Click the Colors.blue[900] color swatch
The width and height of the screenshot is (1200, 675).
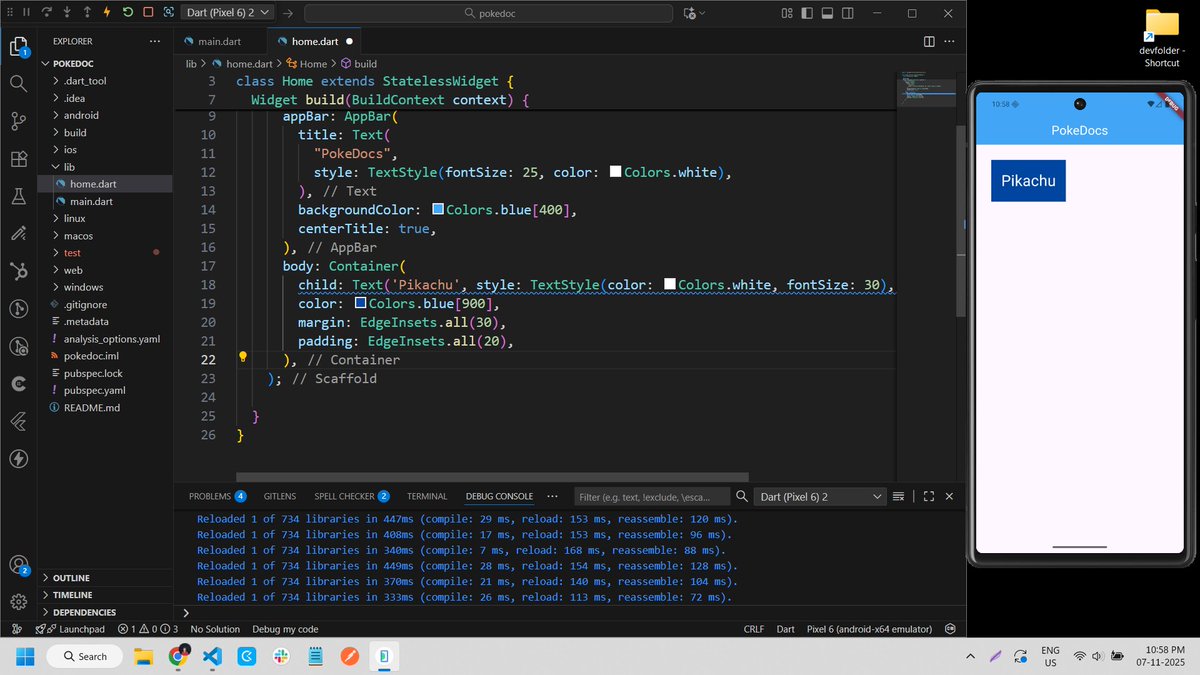coord(361,304)
